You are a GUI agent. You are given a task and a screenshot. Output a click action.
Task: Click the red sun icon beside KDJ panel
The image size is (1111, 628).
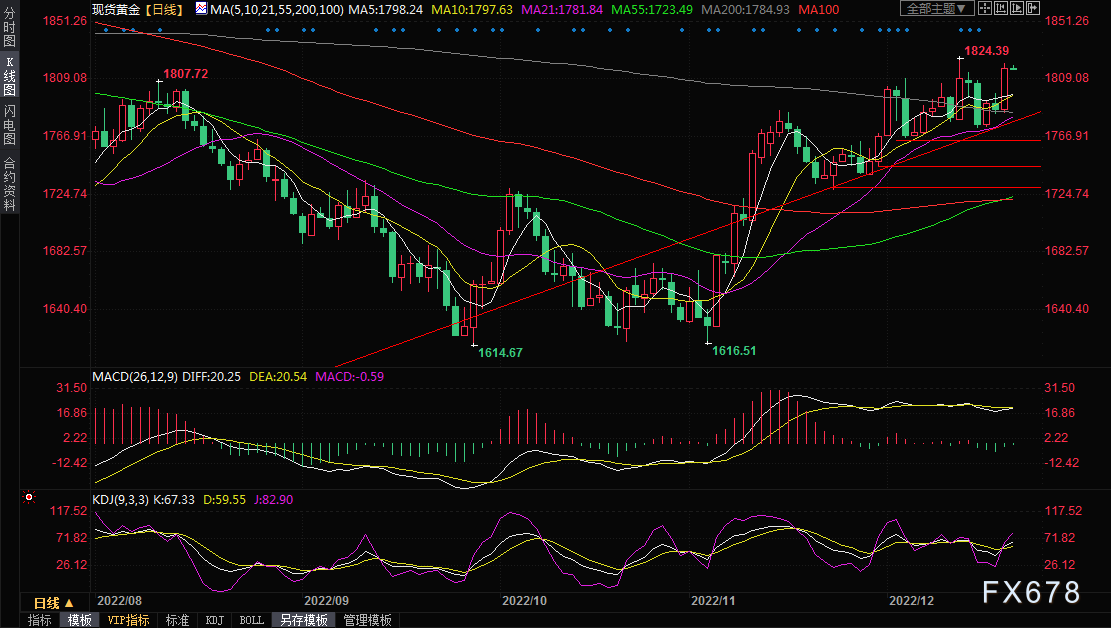[28, 498]
